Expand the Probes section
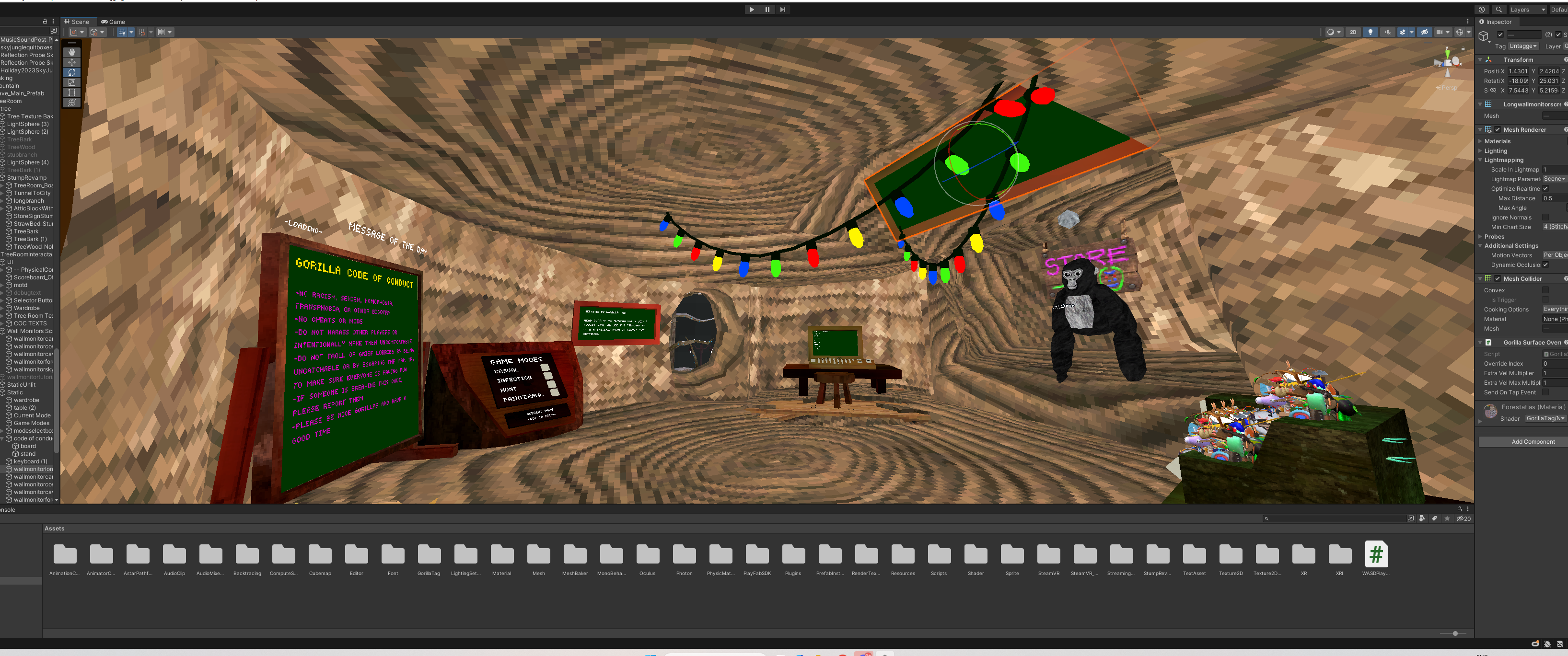Viewport: 1568px width, 656px height. pyautogui.click(x=1480, y=237)
